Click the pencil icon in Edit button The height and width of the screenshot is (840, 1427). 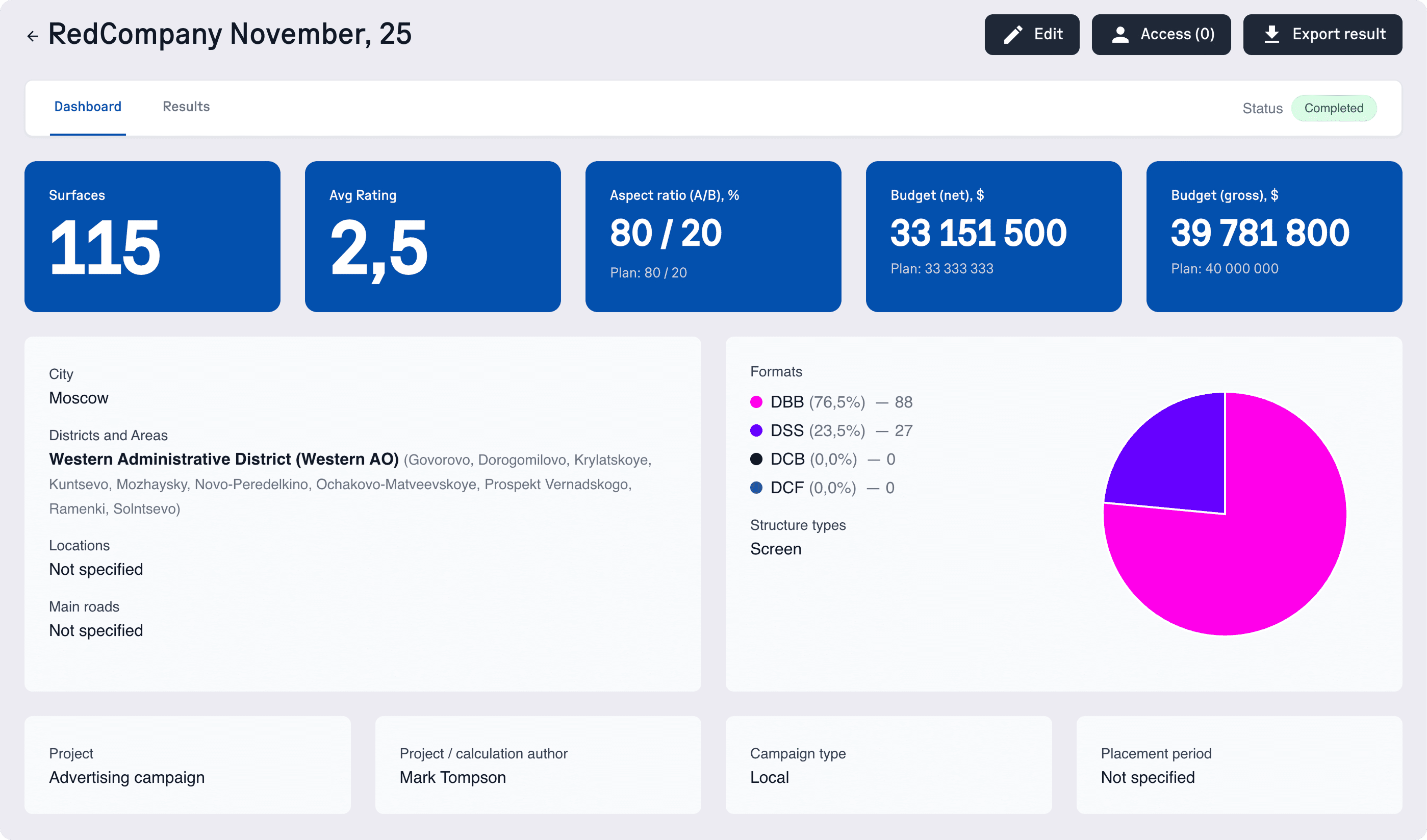pos(1013,35)
